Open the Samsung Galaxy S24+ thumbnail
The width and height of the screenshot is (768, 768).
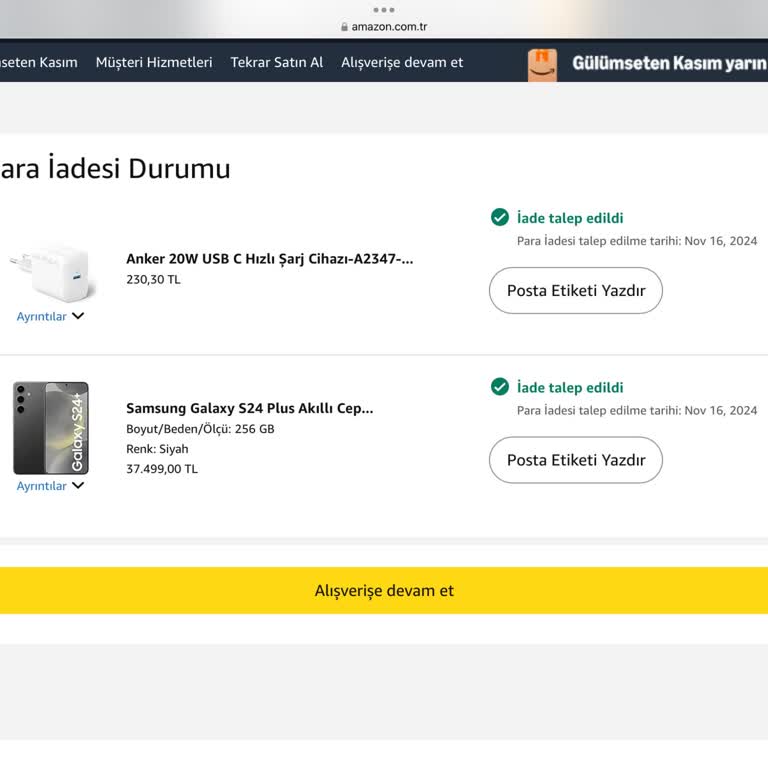(x=51, y=428)
